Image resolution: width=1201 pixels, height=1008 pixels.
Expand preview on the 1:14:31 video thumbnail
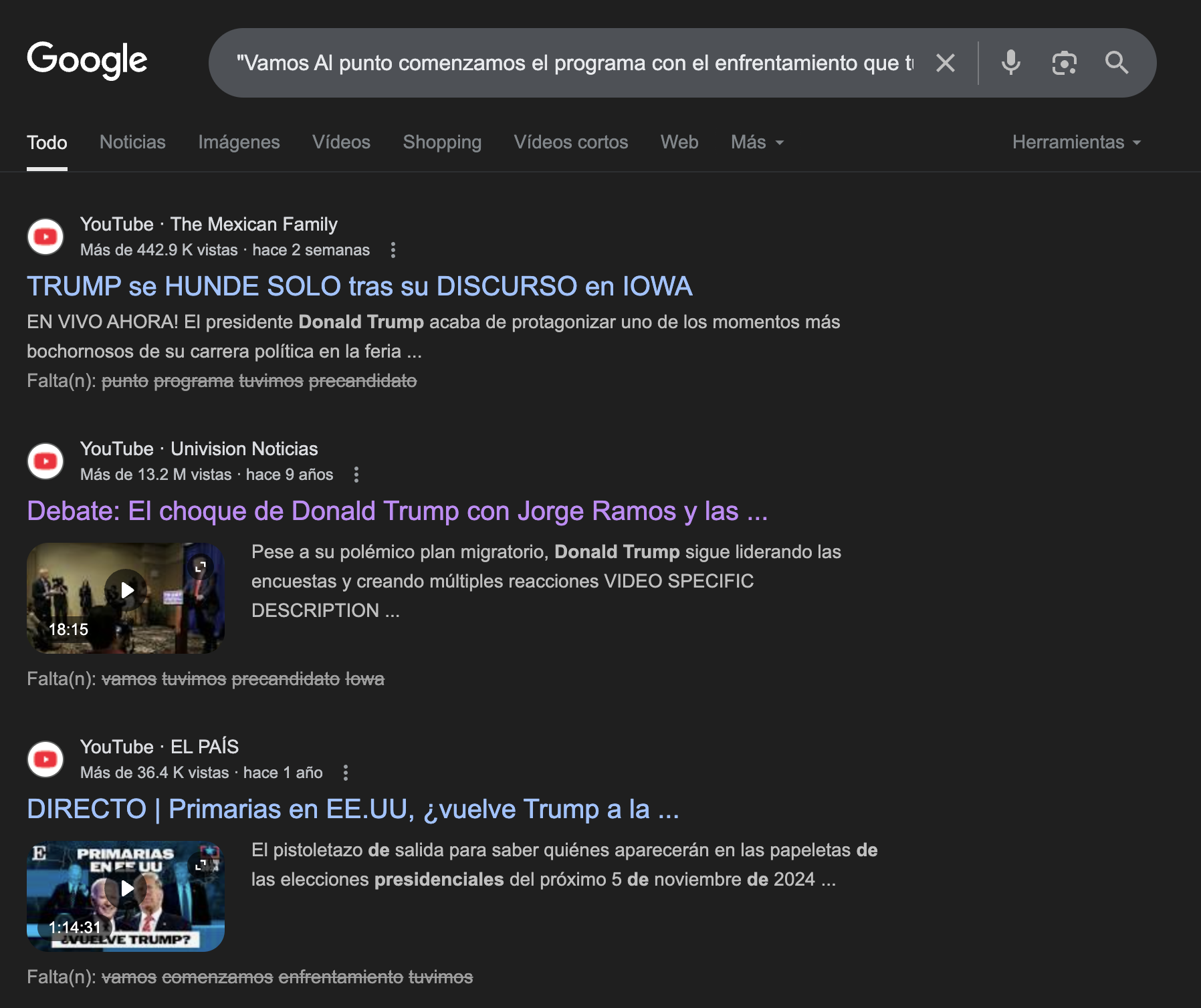[201, 865]
